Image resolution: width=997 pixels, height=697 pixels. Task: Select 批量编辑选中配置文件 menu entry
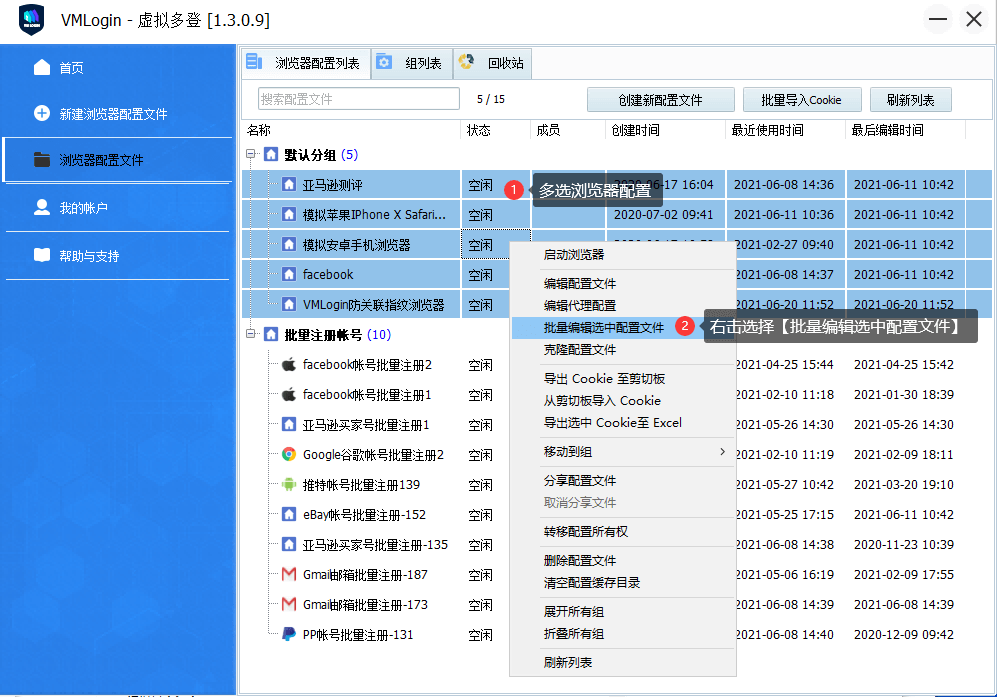tap(622, 328)
